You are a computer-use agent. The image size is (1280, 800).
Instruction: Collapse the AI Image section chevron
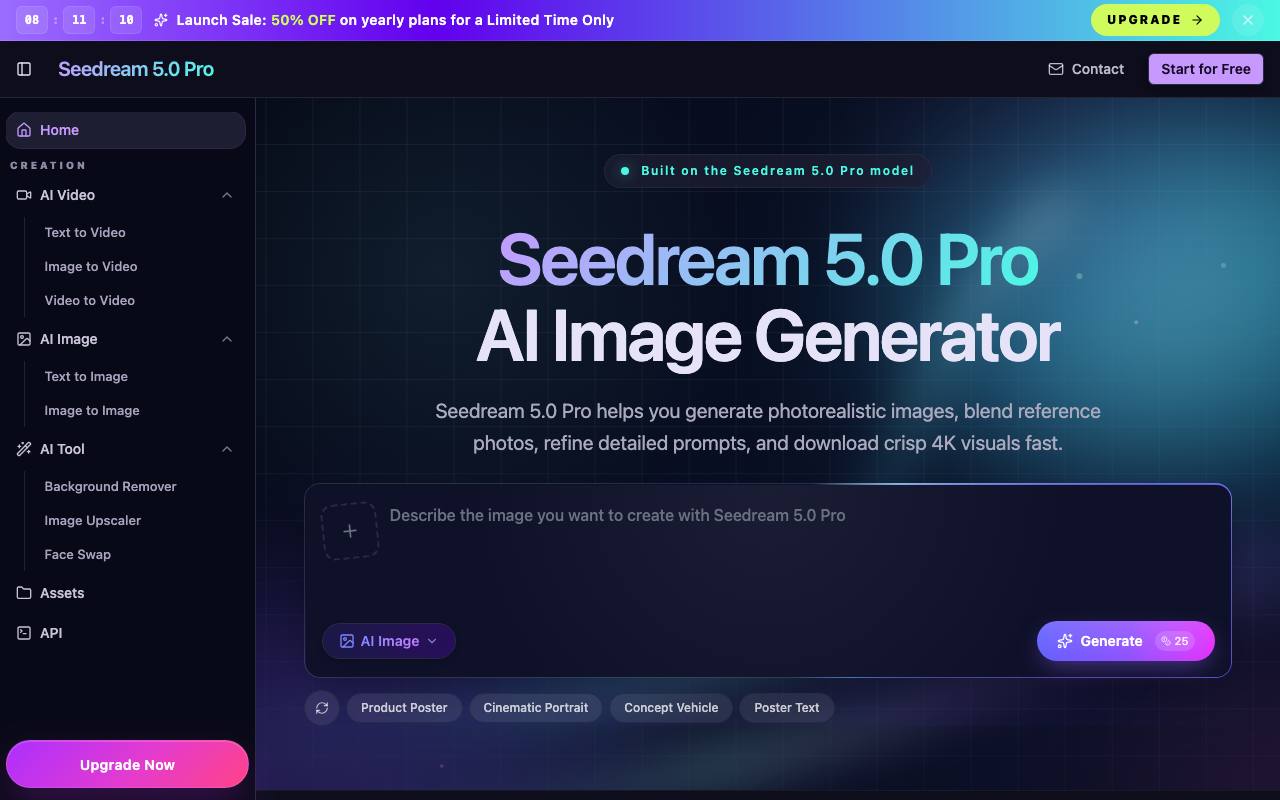coord(227,339)
